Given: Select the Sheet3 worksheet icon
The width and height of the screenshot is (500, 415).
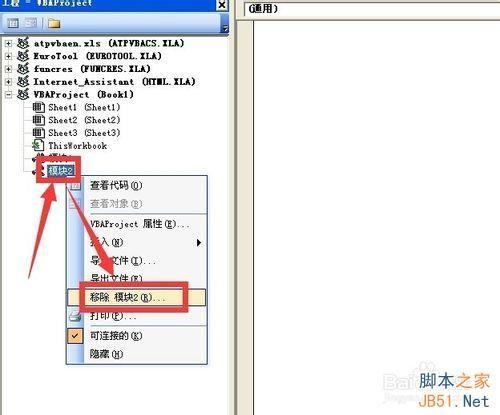Looking at the screenshot, I should click(x=38, y=133).
